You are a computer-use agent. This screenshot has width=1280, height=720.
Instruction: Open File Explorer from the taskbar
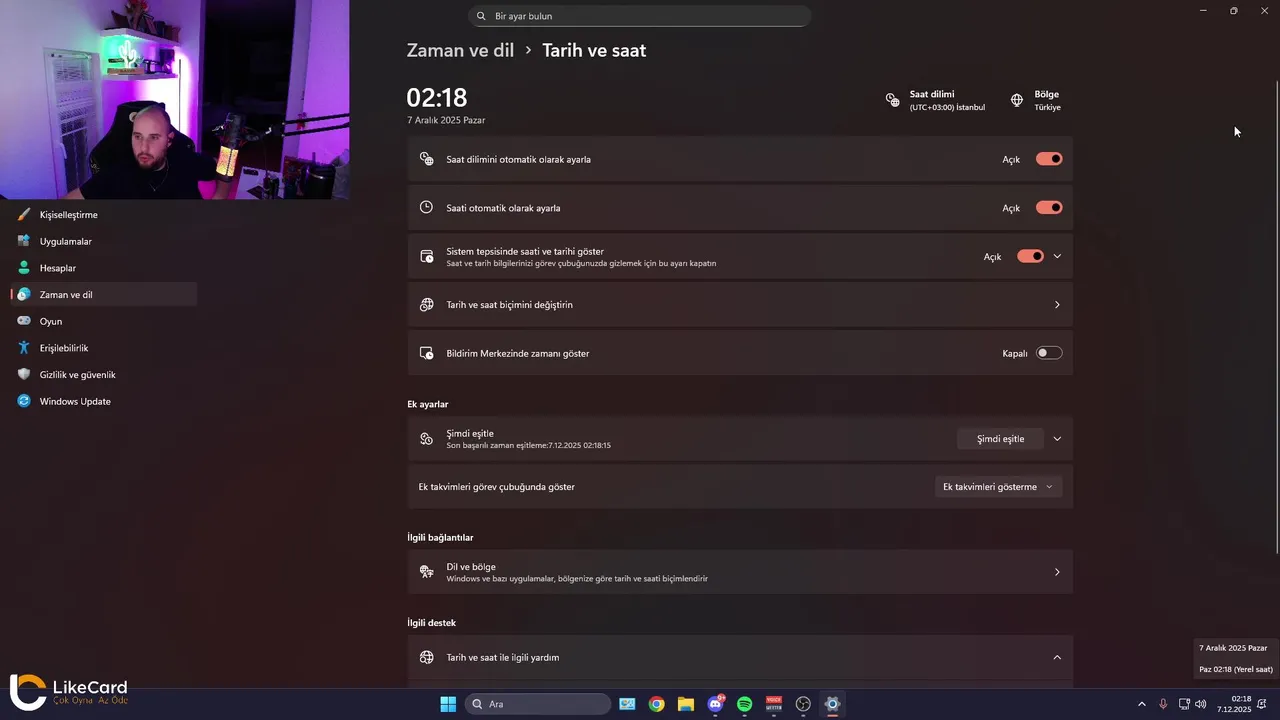685,704
